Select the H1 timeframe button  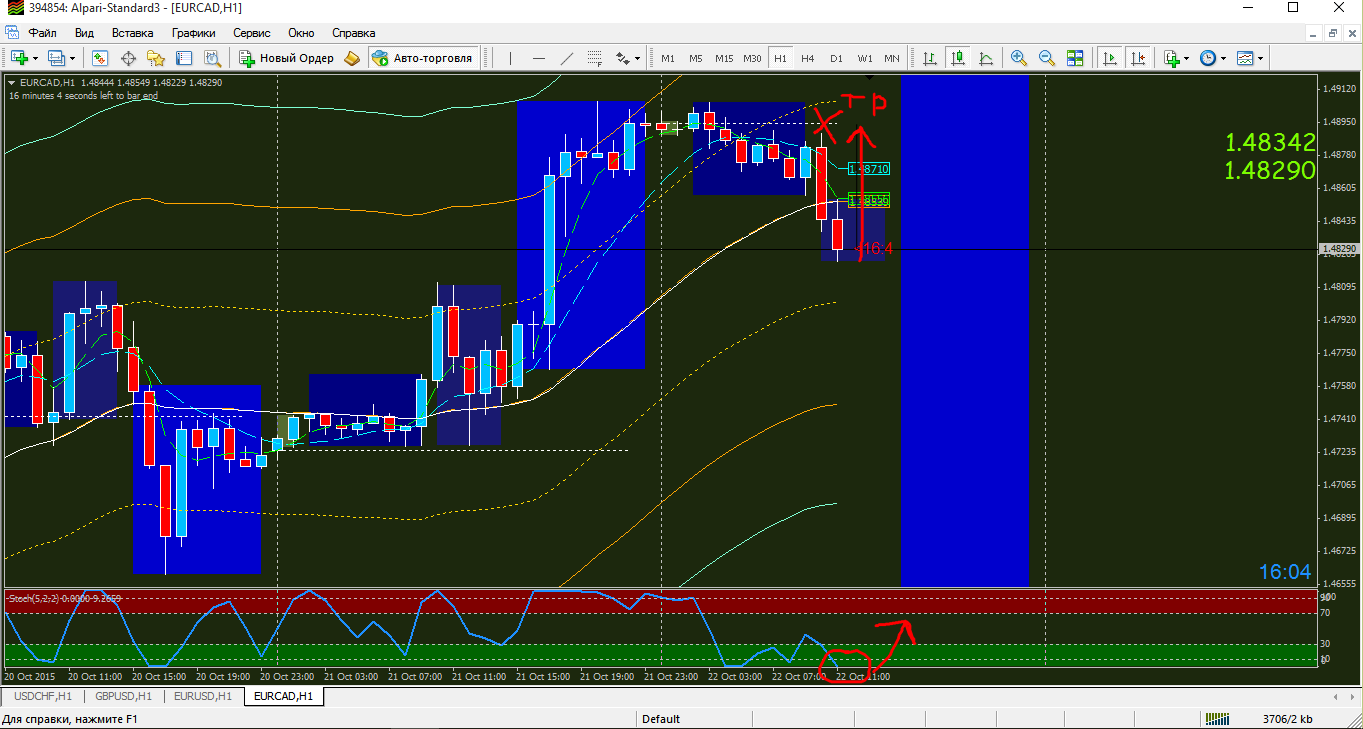pyautogui.click(x=780, y=58)
